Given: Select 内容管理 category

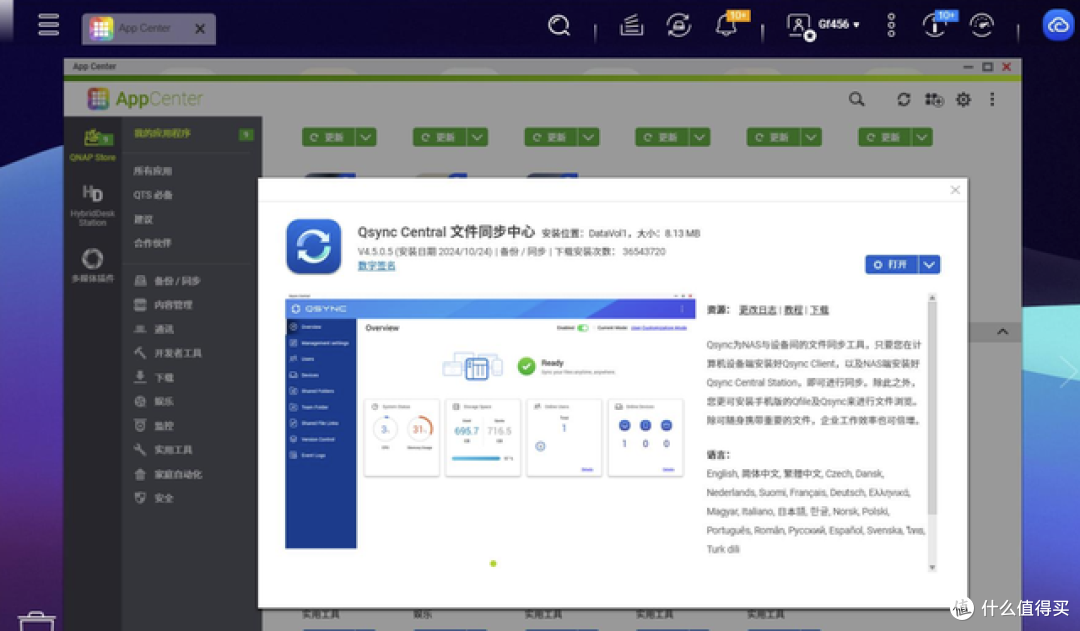Looking at the screenshot, I should 174,304.
